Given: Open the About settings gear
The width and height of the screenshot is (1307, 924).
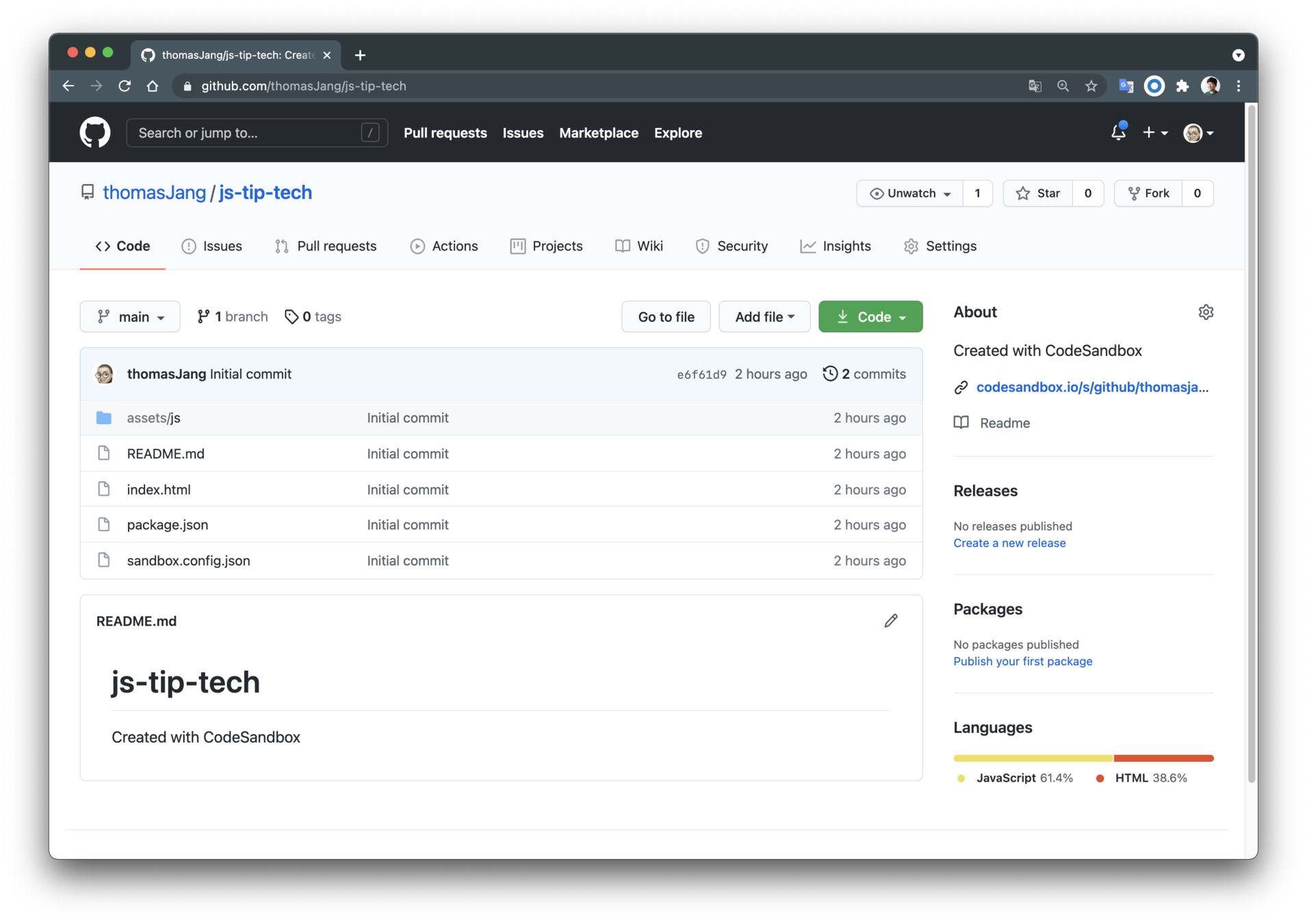Looking at the screenshot, I should click(x=1206, y=312).
